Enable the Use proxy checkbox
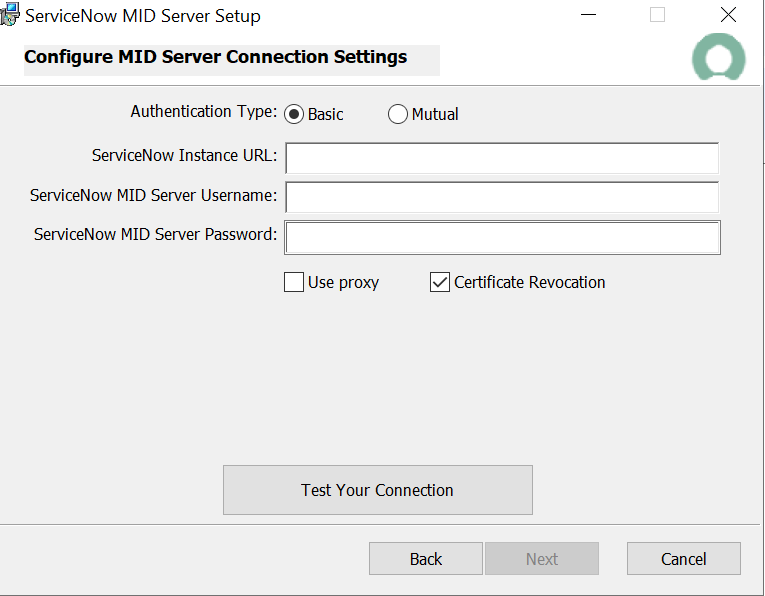This screenshot has width=765, height=596. pos(294,282)
